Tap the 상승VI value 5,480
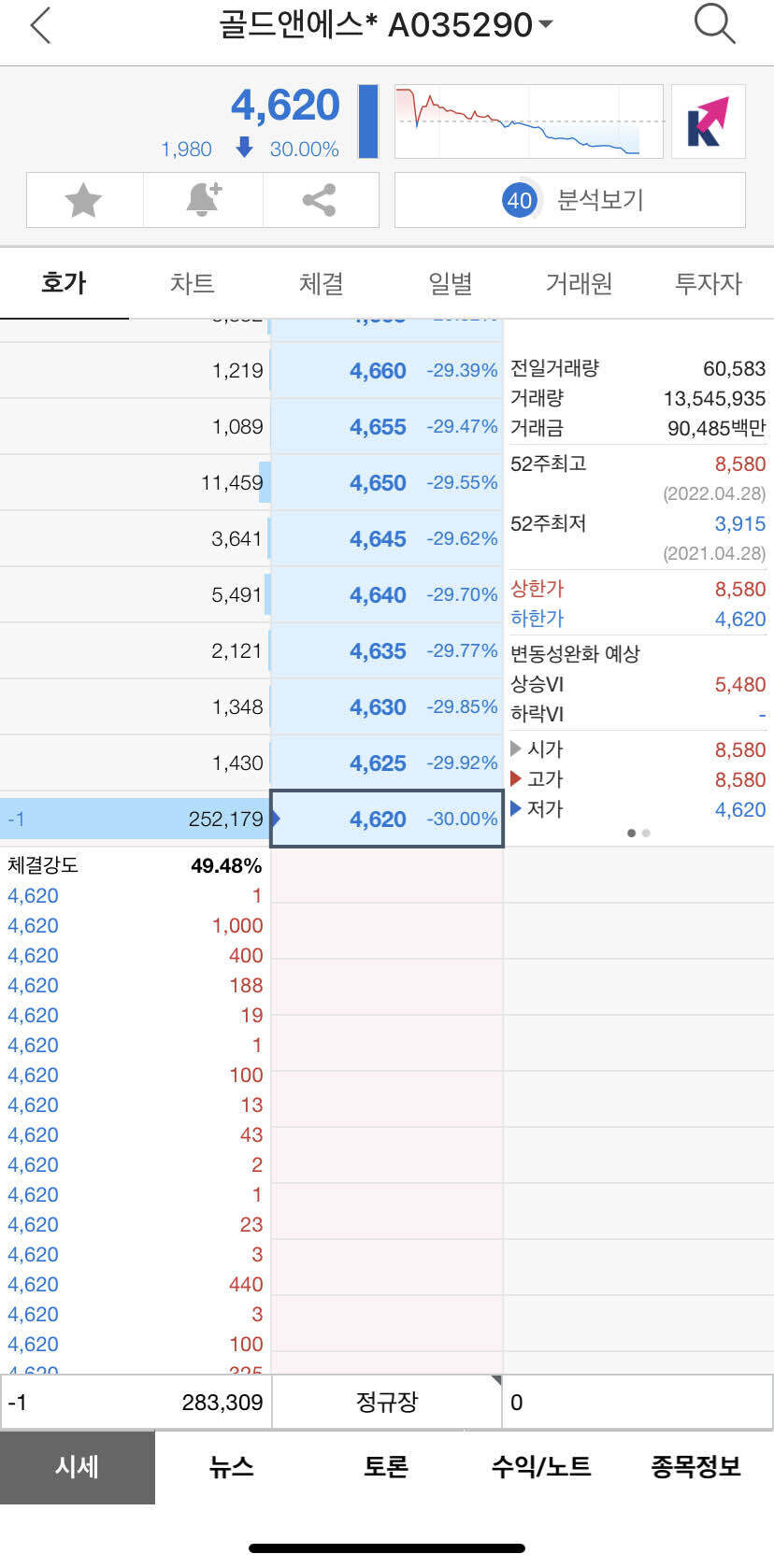The width and height of the screenshot is (774, 1568). pos(740,685)
